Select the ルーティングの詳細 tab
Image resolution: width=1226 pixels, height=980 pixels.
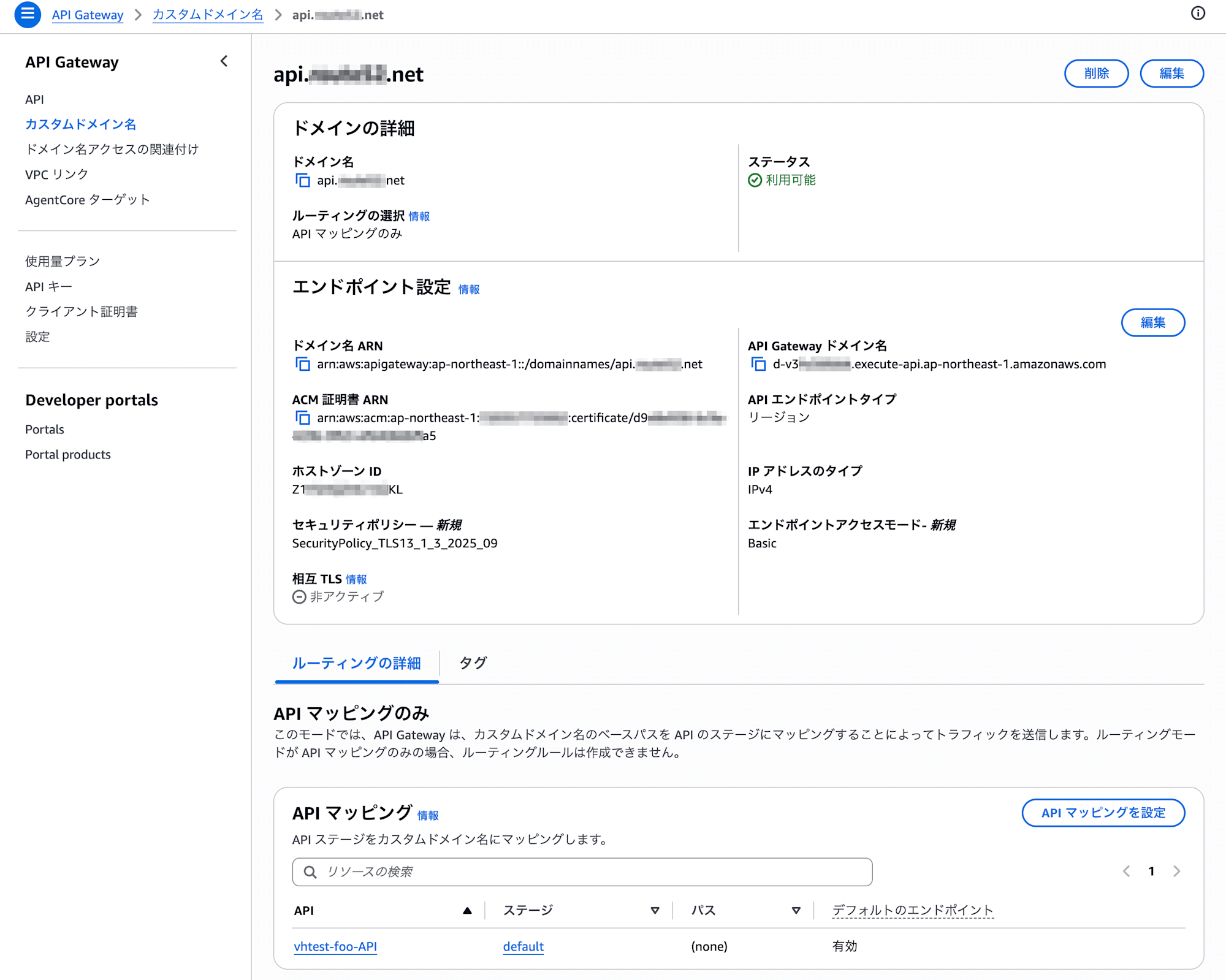coord(357,663)
